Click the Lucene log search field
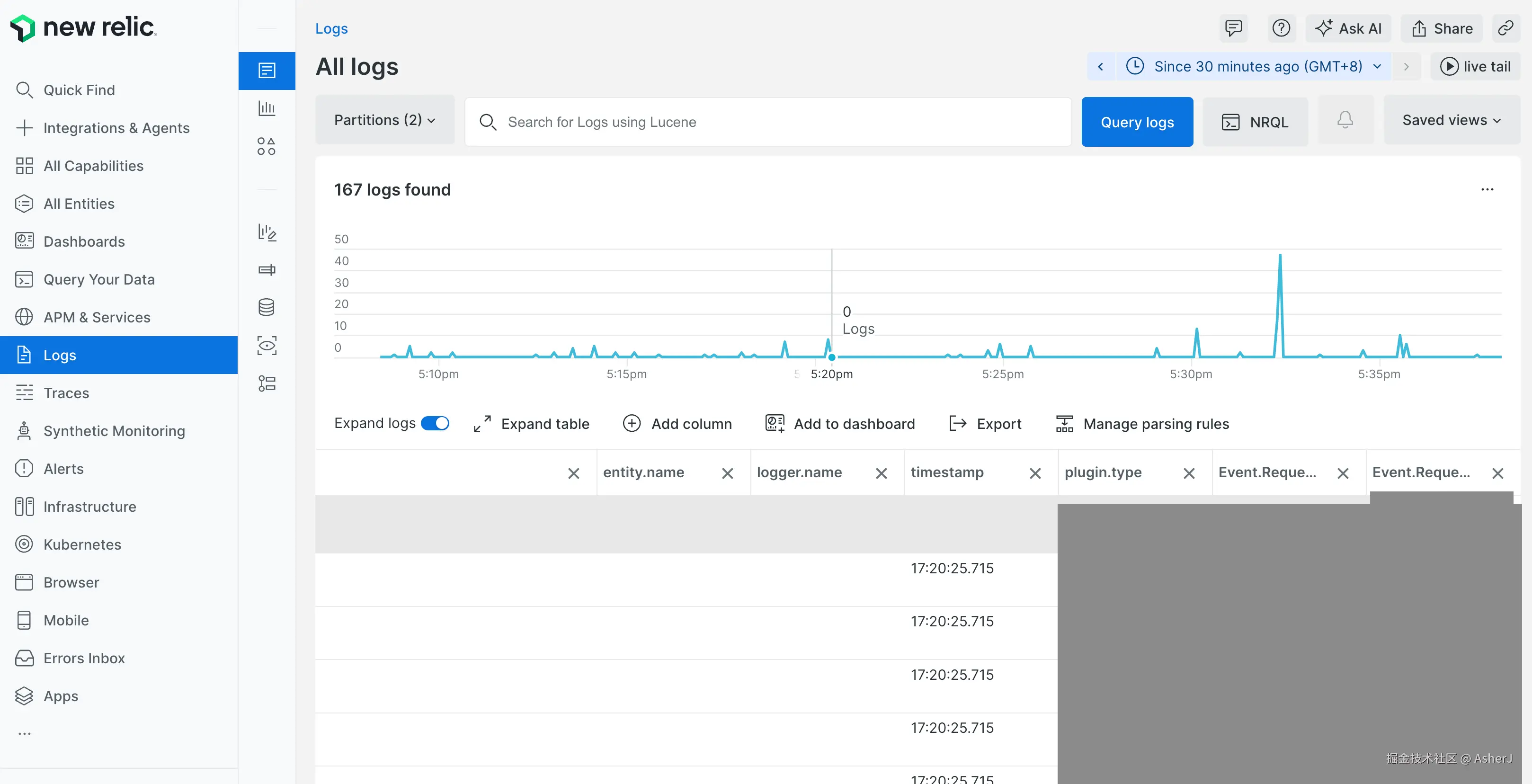 767,122
